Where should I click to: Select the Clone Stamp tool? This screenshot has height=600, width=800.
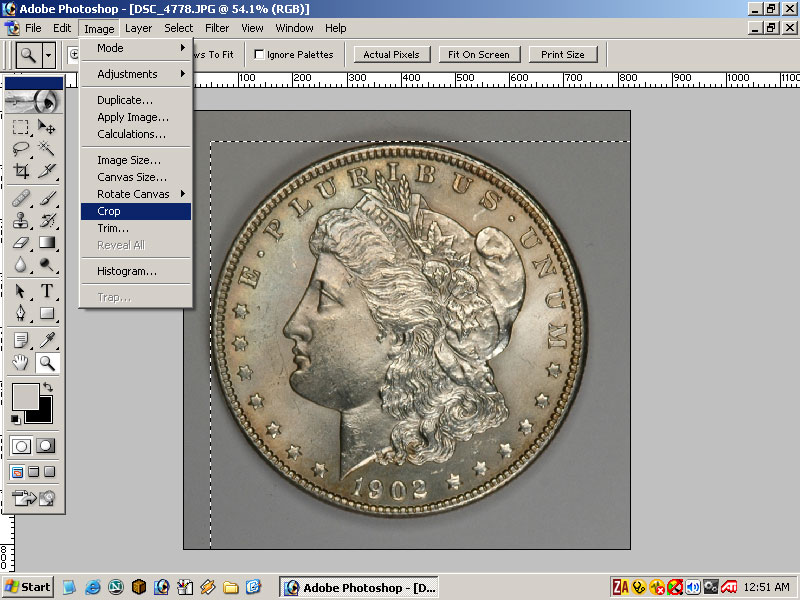[21, 220]
